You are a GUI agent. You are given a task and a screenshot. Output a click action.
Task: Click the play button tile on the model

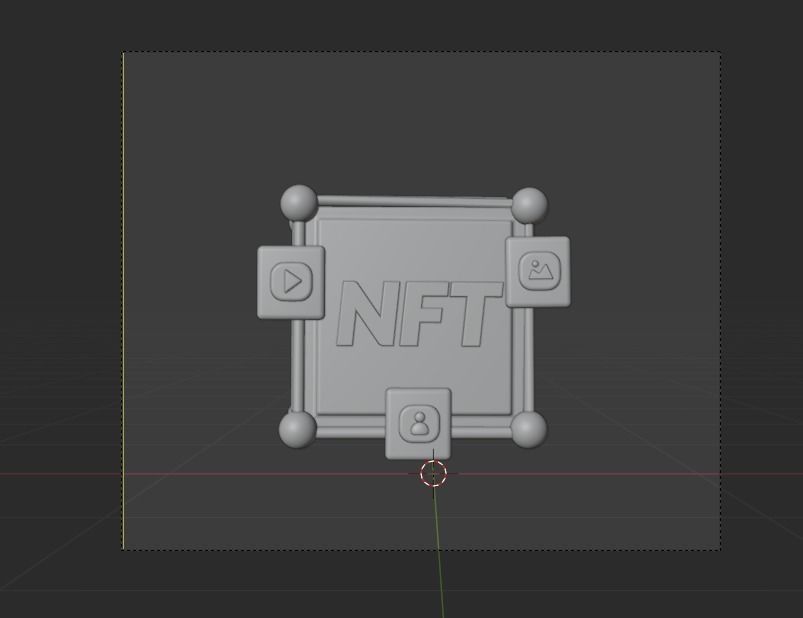(291, 282)
